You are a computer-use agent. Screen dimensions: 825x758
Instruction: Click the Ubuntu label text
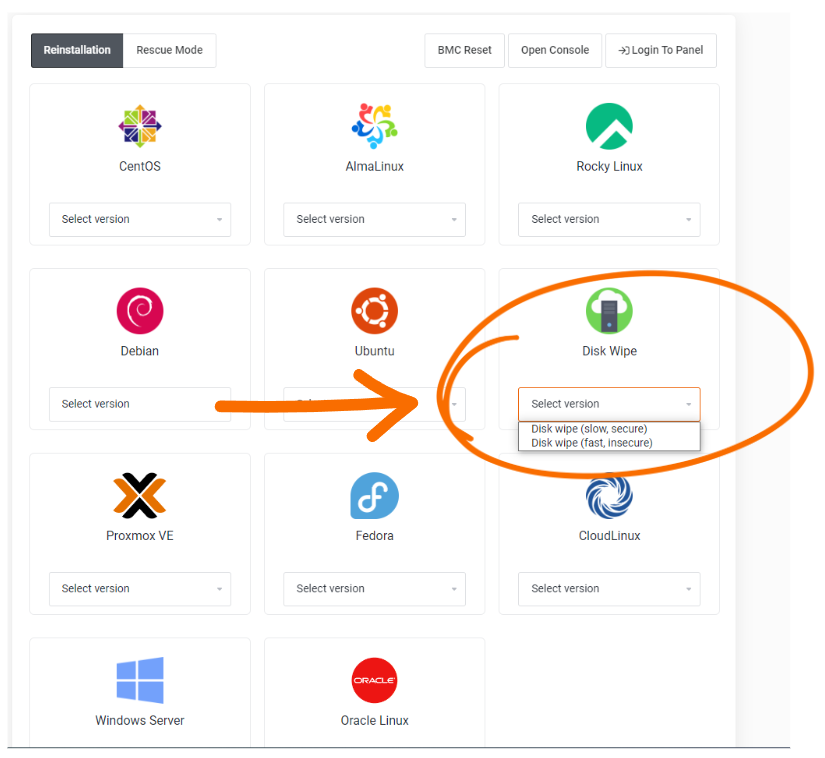(374, 351)
